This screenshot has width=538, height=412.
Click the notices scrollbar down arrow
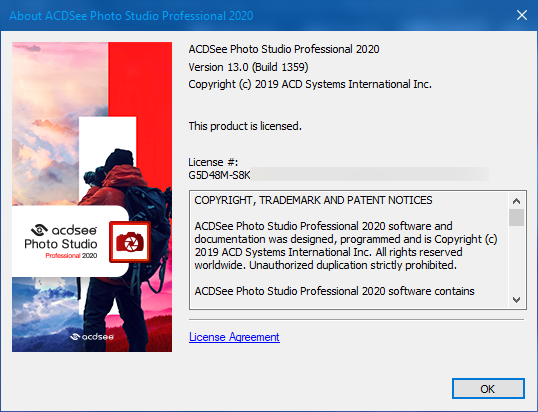tap(516, 300)
